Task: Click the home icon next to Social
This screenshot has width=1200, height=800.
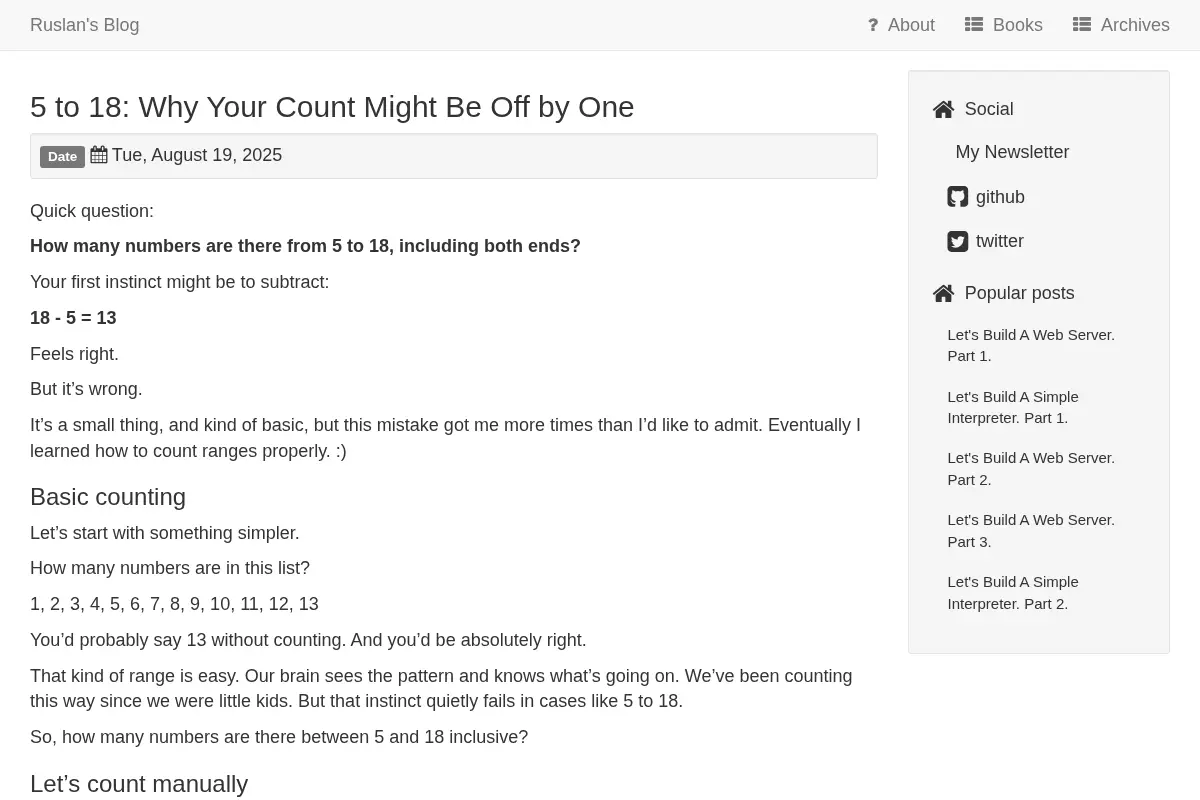Action: click(943, 110)
